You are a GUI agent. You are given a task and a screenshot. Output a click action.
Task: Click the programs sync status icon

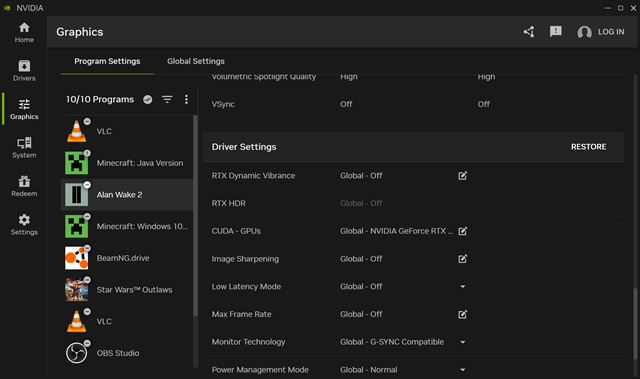click(x=148, y=99)
